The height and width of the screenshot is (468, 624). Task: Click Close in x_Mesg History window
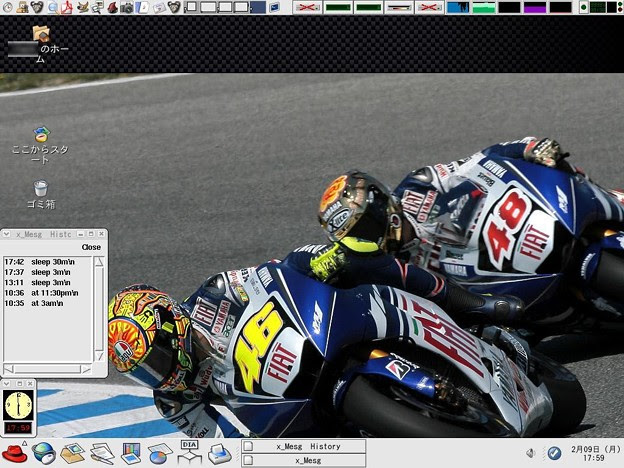pyautogui.click(x=91, y=247)
